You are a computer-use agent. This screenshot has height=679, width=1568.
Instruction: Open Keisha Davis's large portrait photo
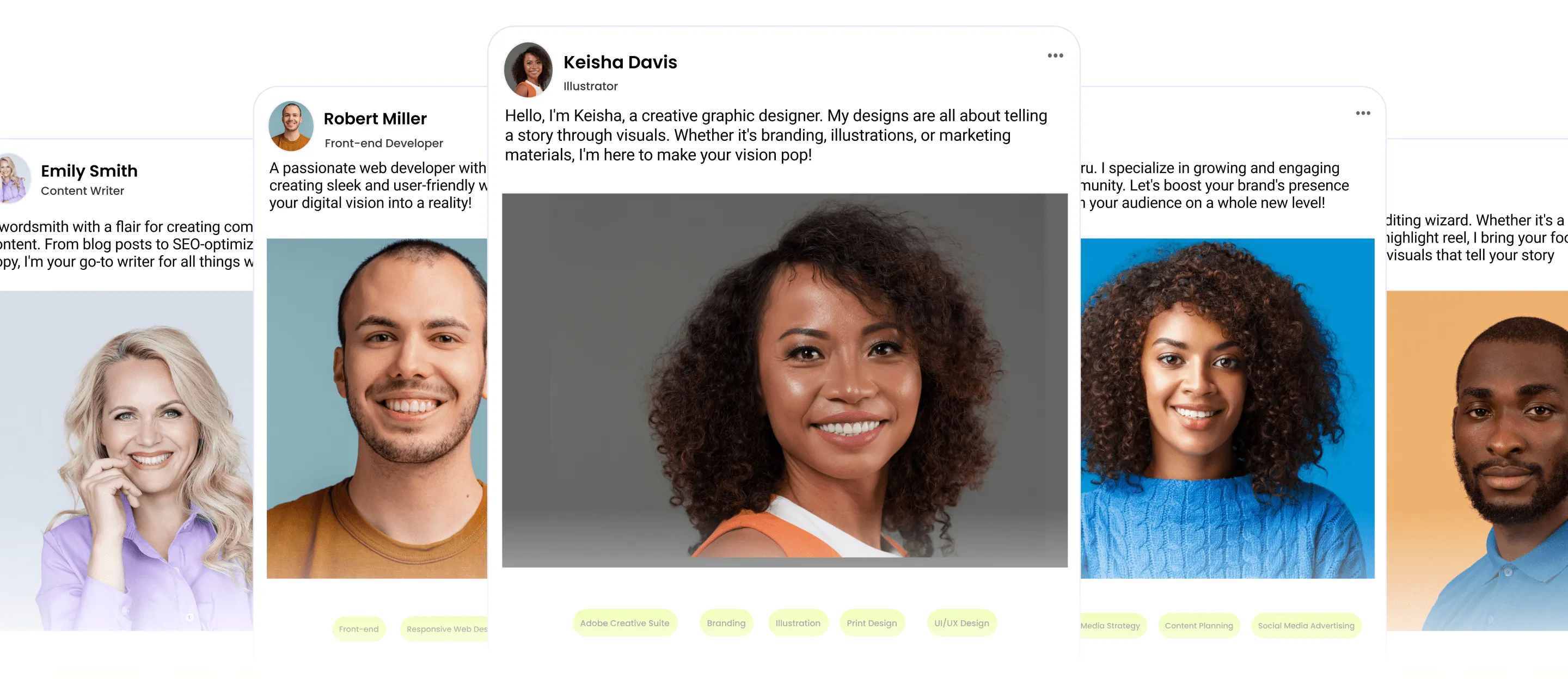tap(784, 380)
